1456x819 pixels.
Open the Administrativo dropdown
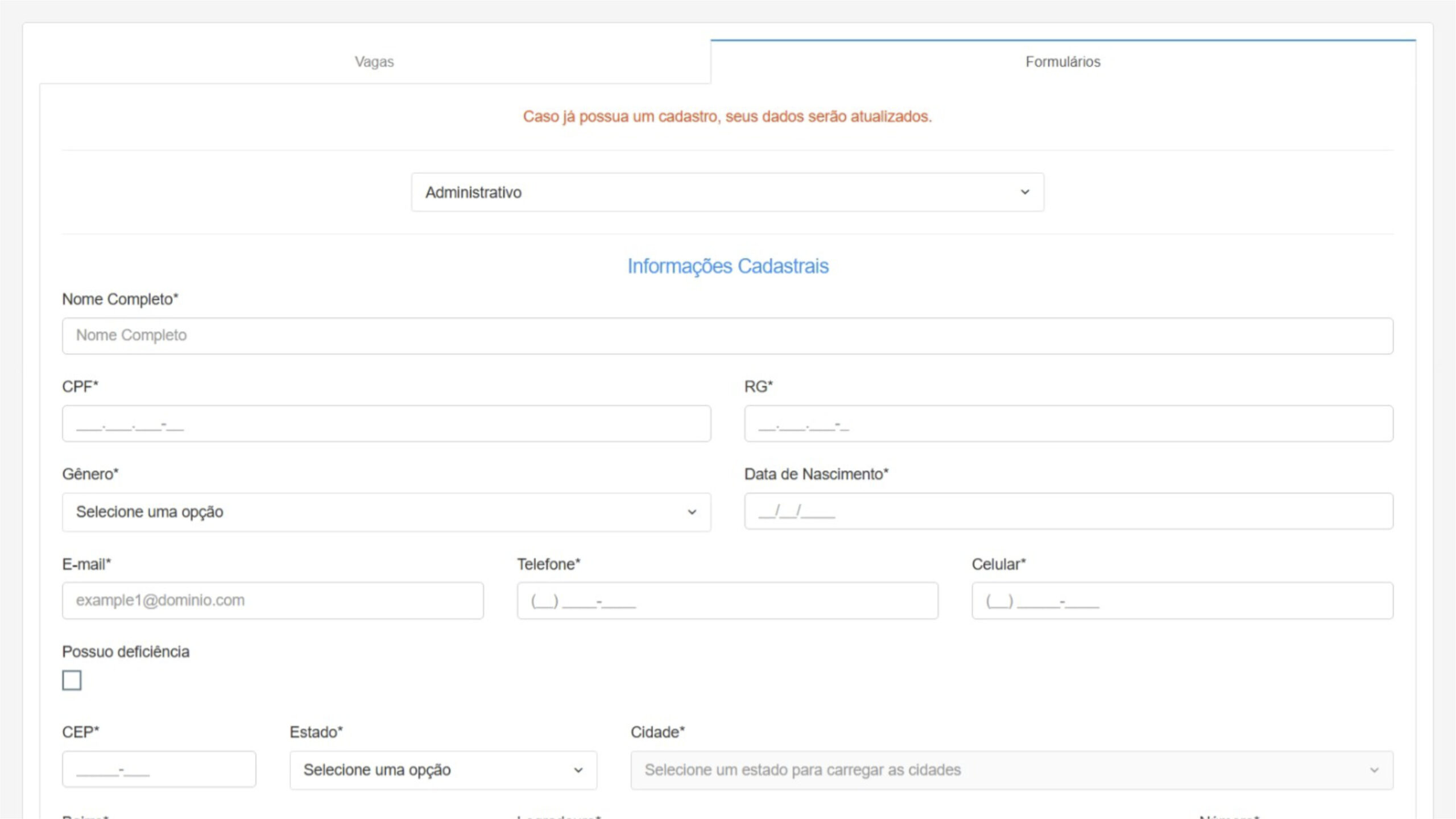coord(727,192)
